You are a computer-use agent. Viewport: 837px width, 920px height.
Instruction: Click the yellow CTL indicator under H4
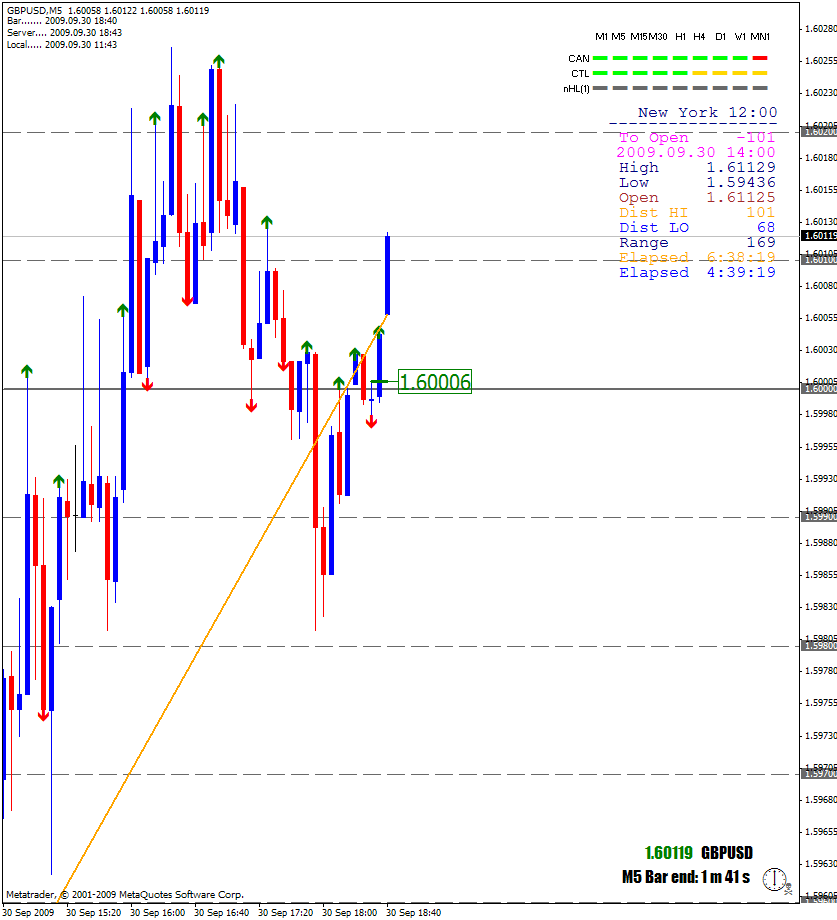pyautogui.click(x=700, y=73)
